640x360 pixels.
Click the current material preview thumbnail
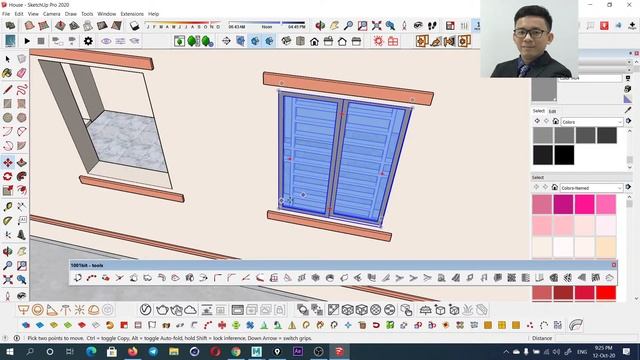tap(544, 90)
